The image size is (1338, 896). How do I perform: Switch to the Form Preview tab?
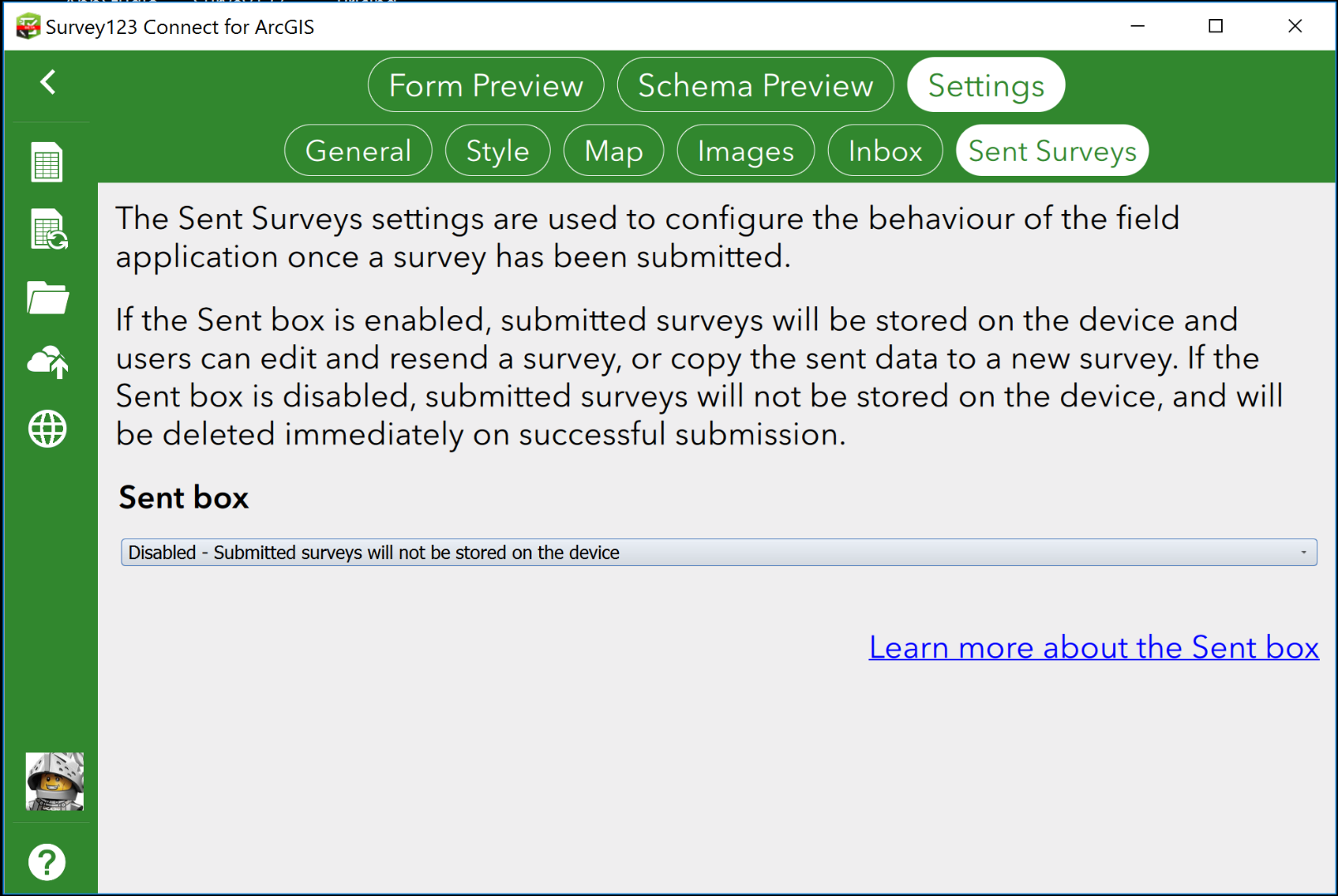(486, 85)
